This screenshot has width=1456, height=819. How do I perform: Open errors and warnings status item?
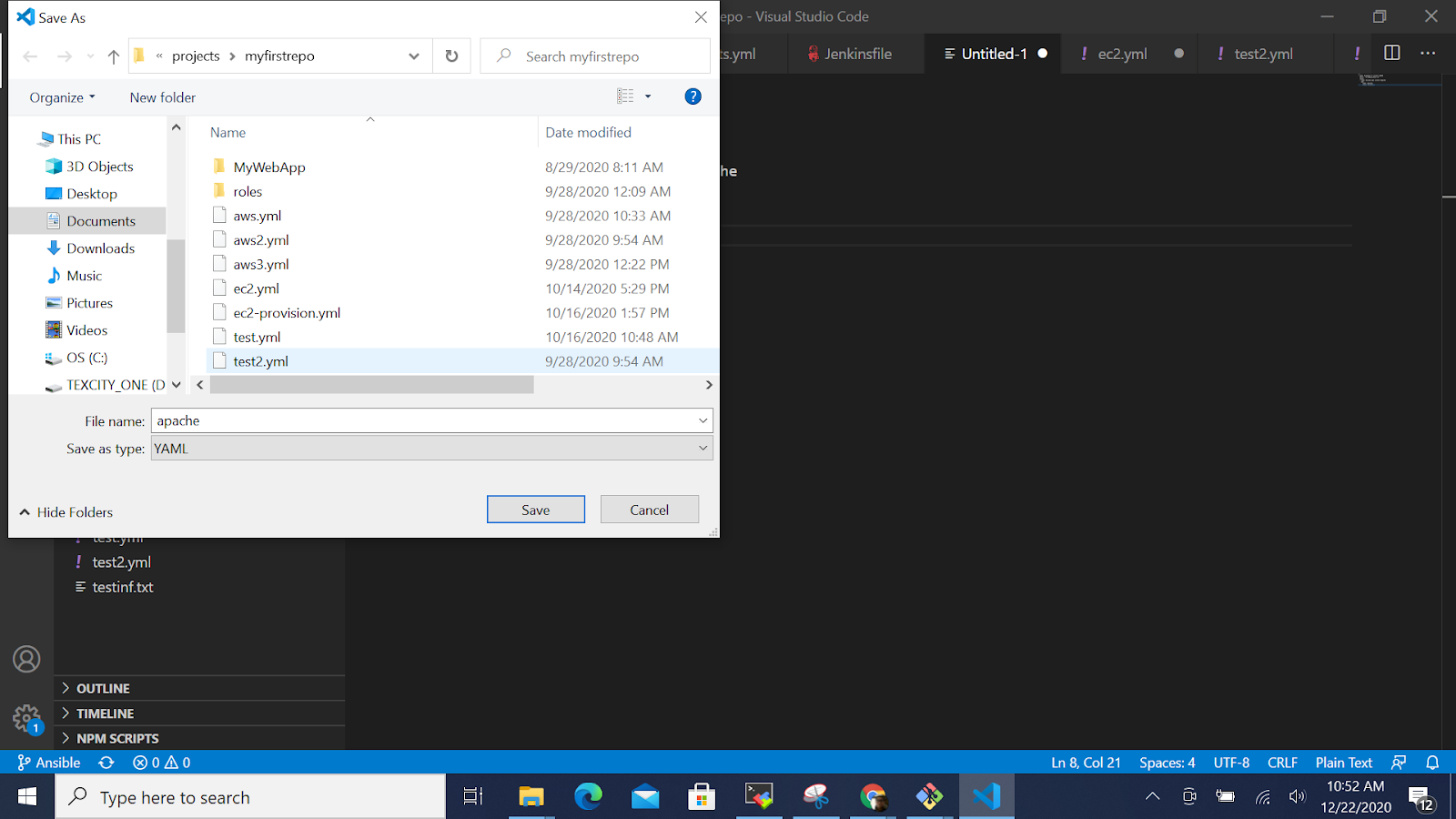[161, 763]
